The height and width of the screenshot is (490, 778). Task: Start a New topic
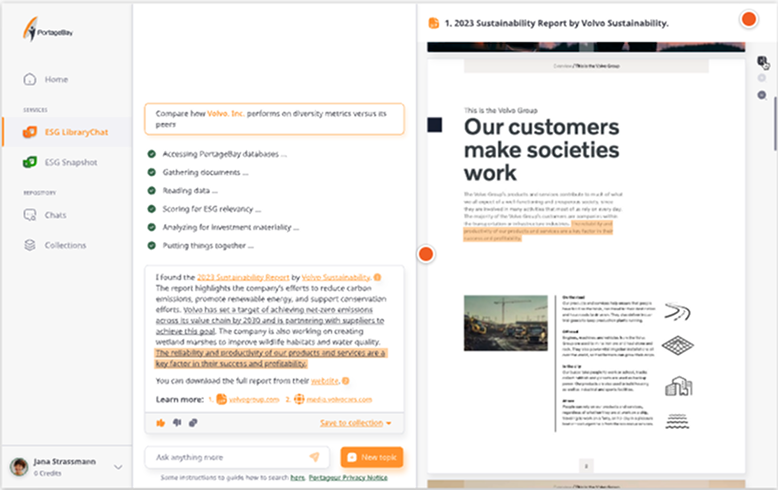tap(372, 457)
